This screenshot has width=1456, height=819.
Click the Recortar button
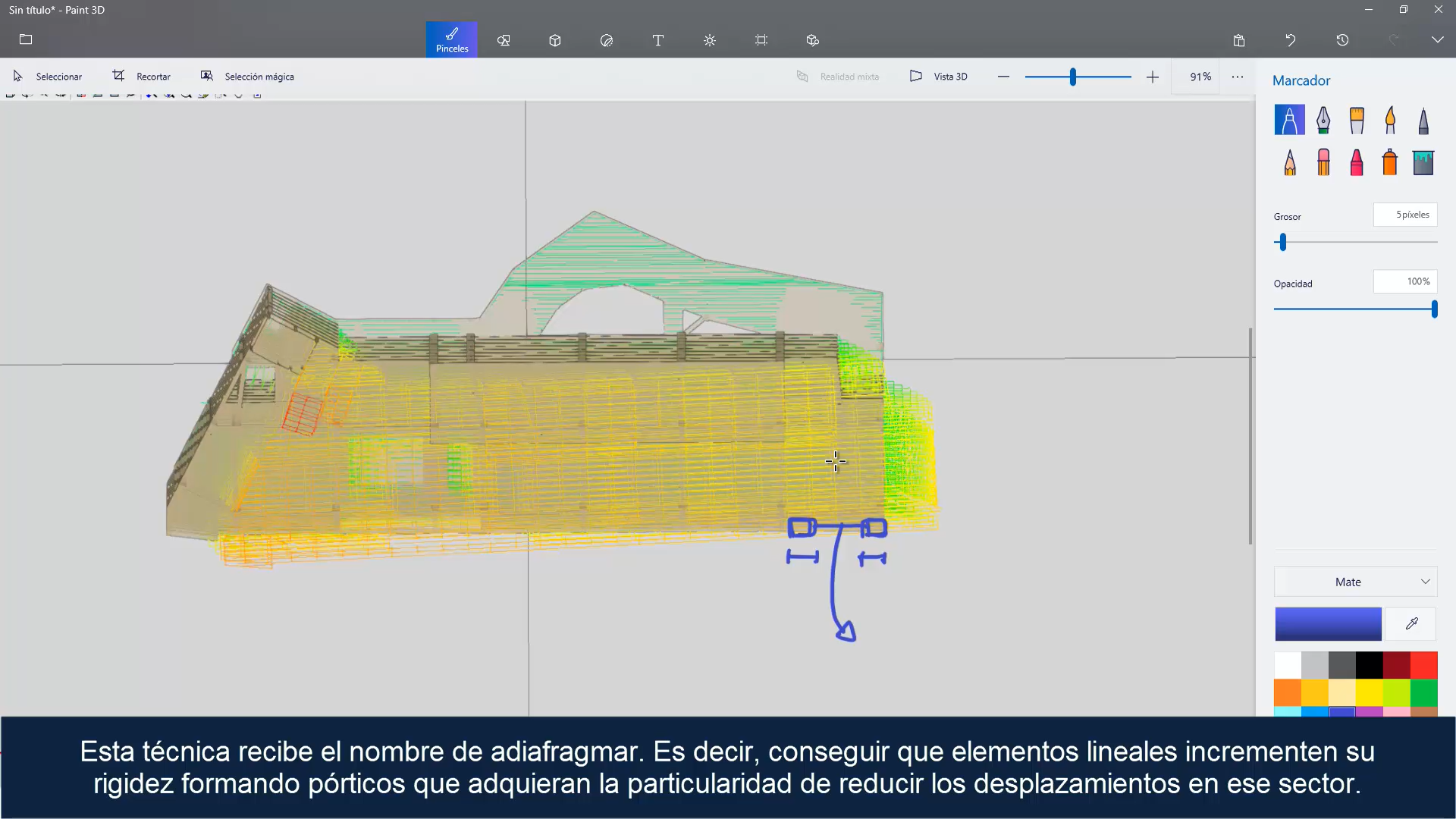pos(142,77)
